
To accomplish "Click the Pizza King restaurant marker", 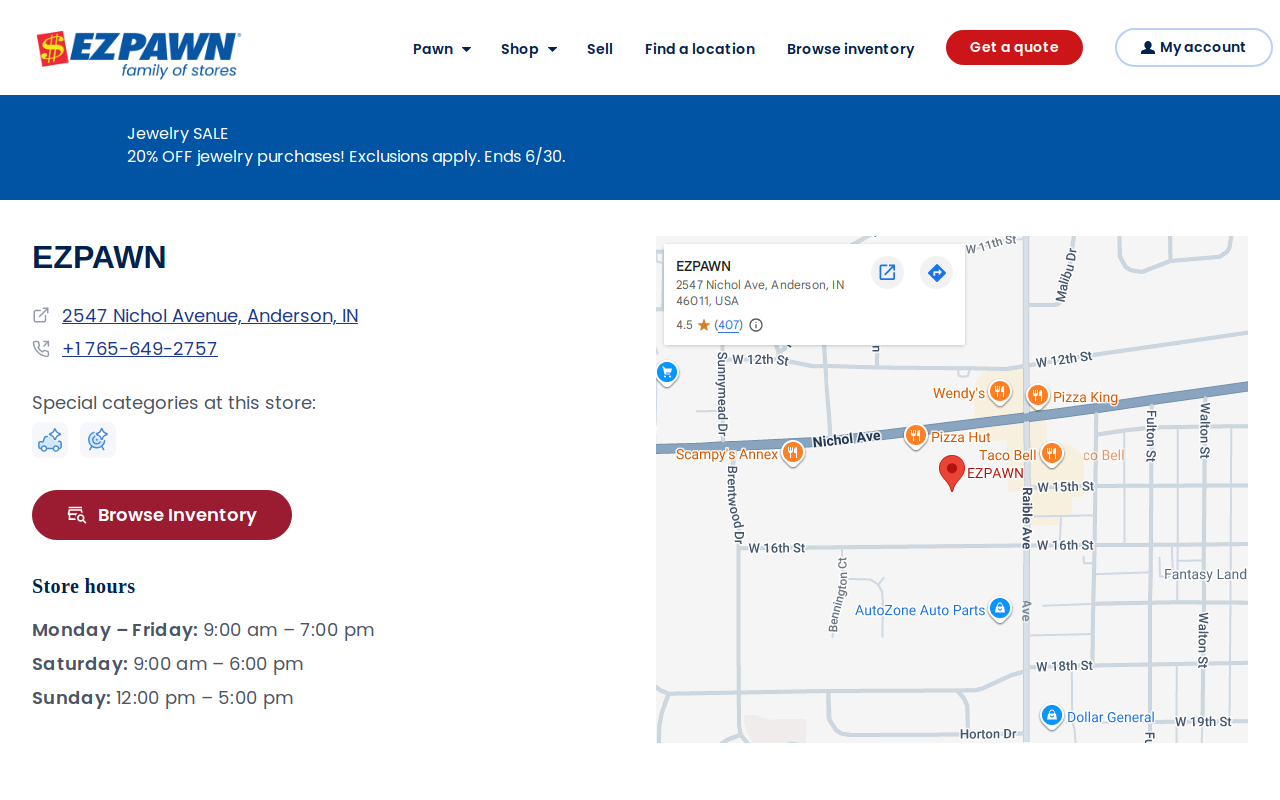I will [1038, 396].
